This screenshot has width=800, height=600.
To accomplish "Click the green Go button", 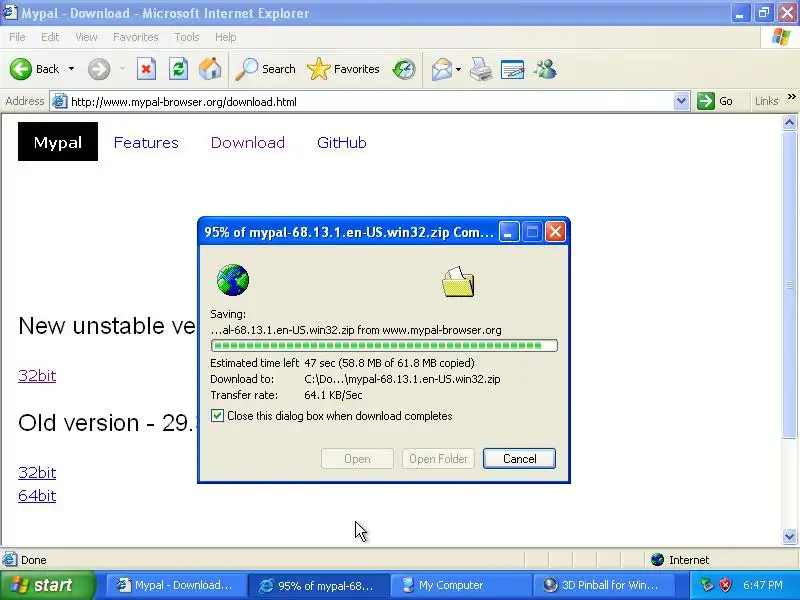I will 715,101.
